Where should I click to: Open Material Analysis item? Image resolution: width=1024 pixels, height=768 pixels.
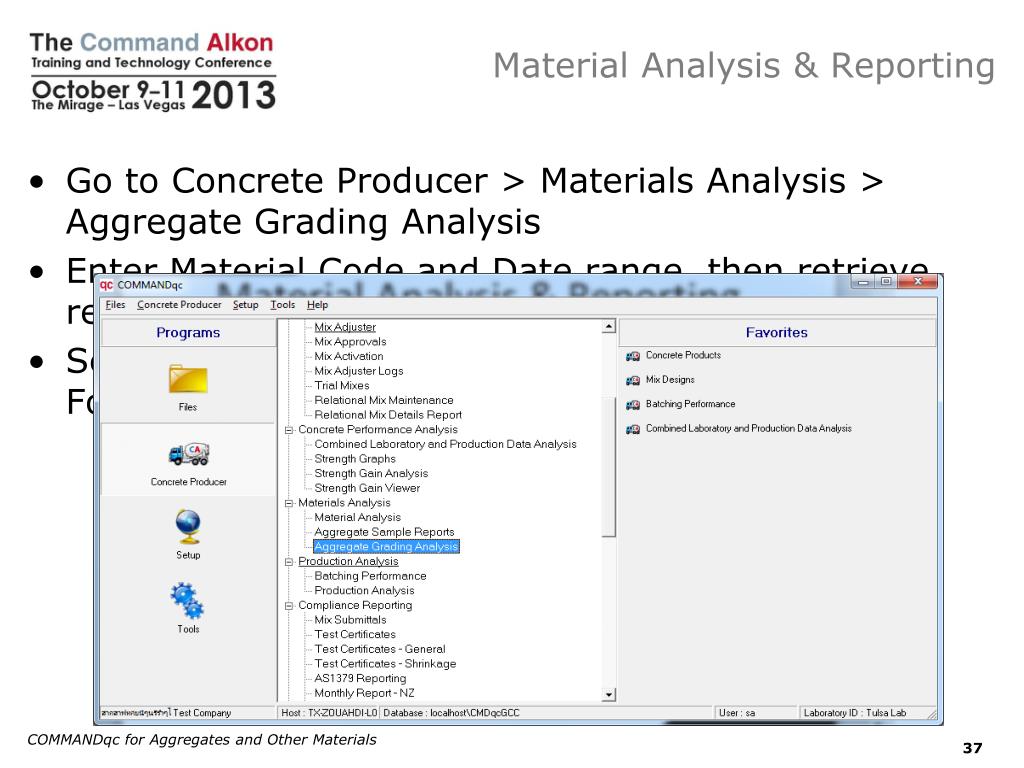pos(357,517)
